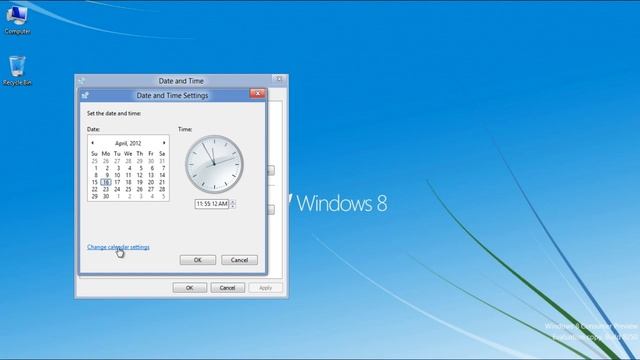Click the time field showing 11:55:12 AM

212,204
